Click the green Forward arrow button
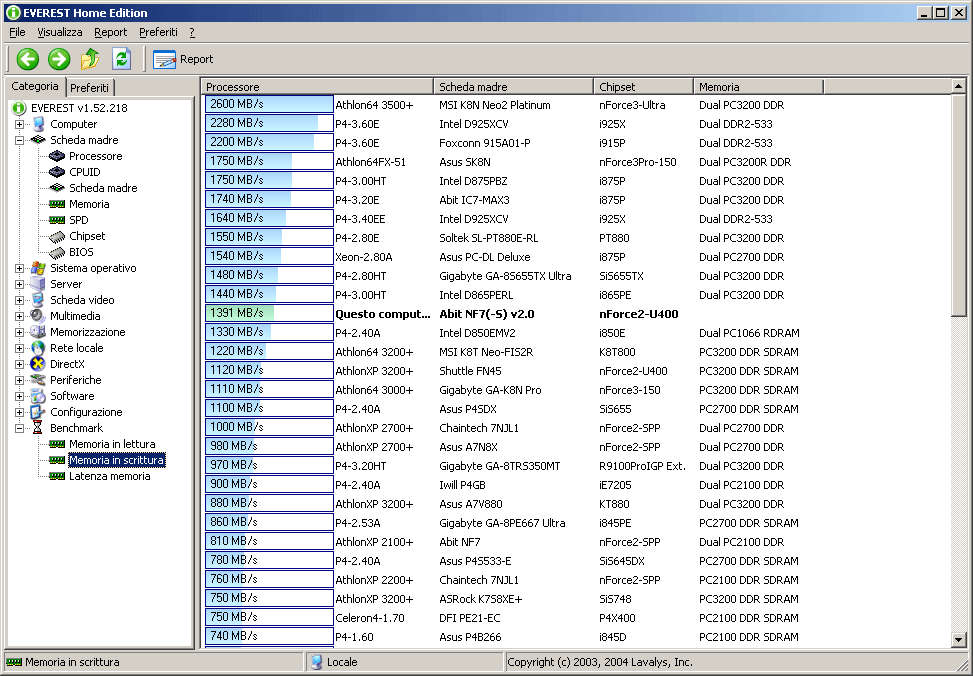Image resolution: width=973 pixels, height=676 pixels. click(59, 59)
